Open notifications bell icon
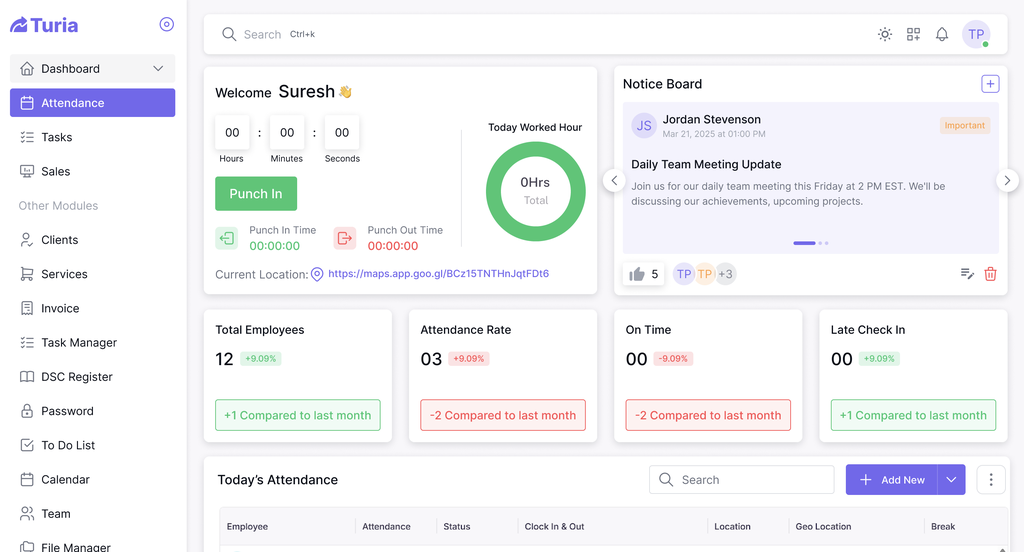This screenshot has width=1024, height=552. coord(942,34)
